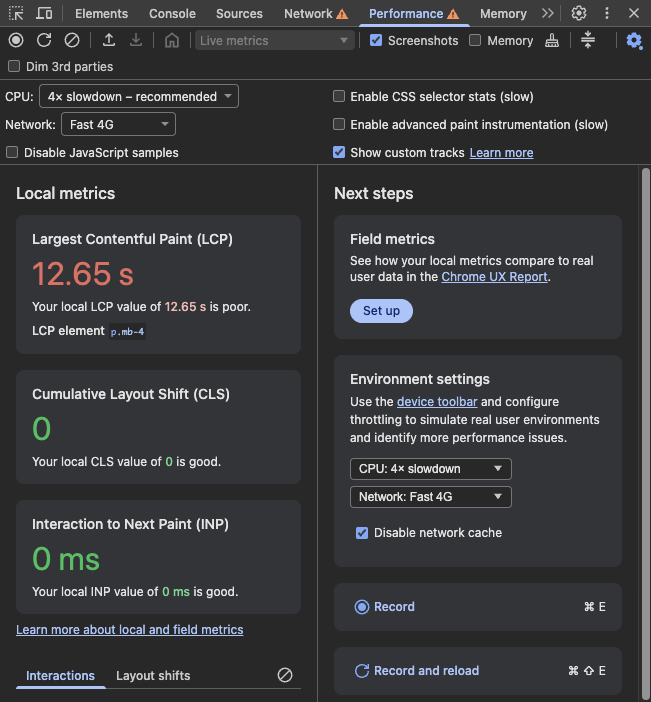Click the Field metrics heading
The height and width of the screenshot is (702, 651).
click(392, 239)
